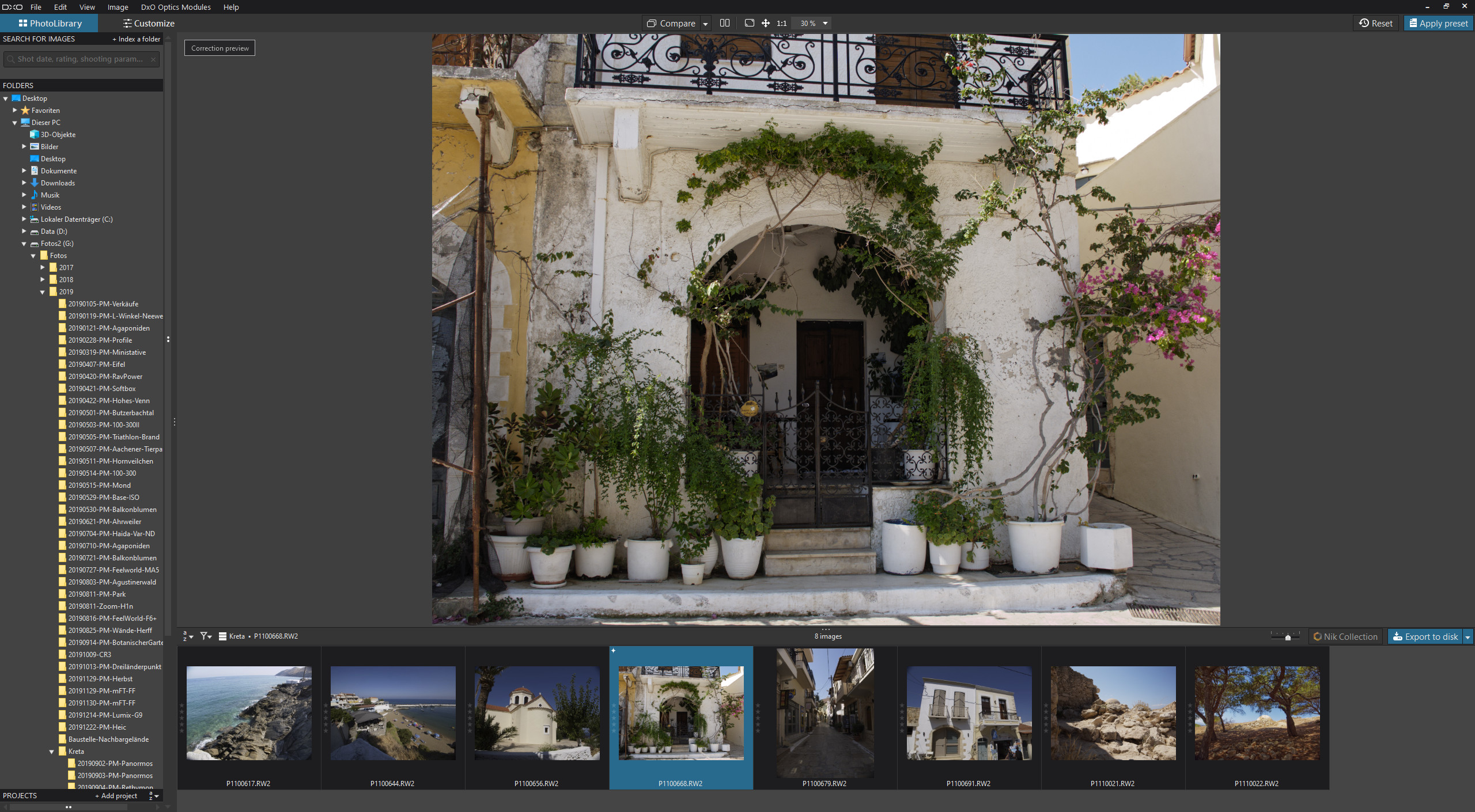Click the side-by-side view icon
1475x812 pixels.
point(724,23)
